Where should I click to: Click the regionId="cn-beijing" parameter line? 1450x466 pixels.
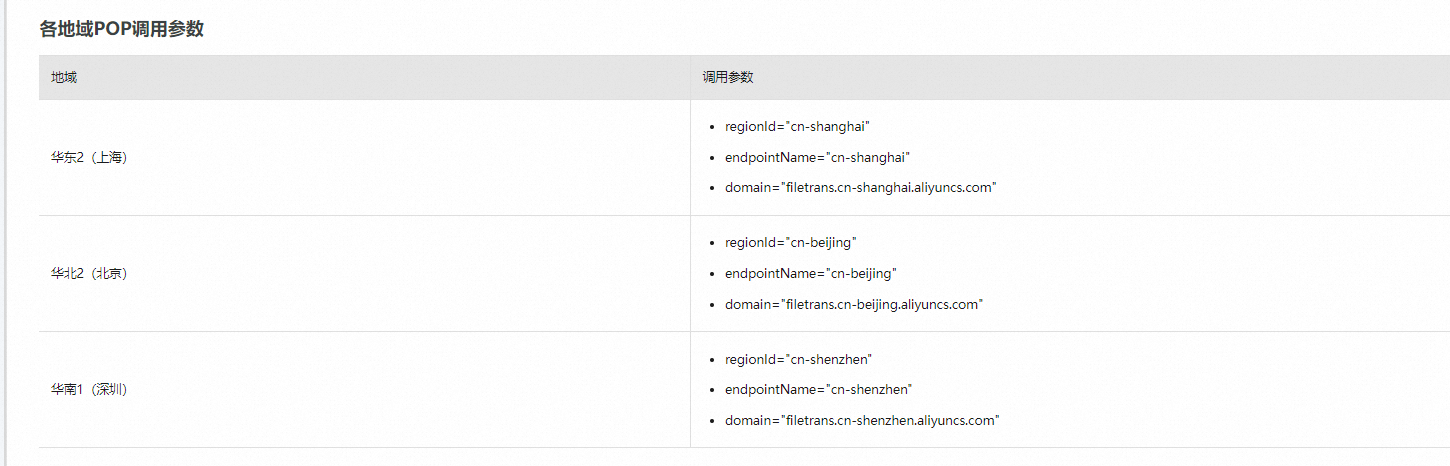tap(790, 243)
